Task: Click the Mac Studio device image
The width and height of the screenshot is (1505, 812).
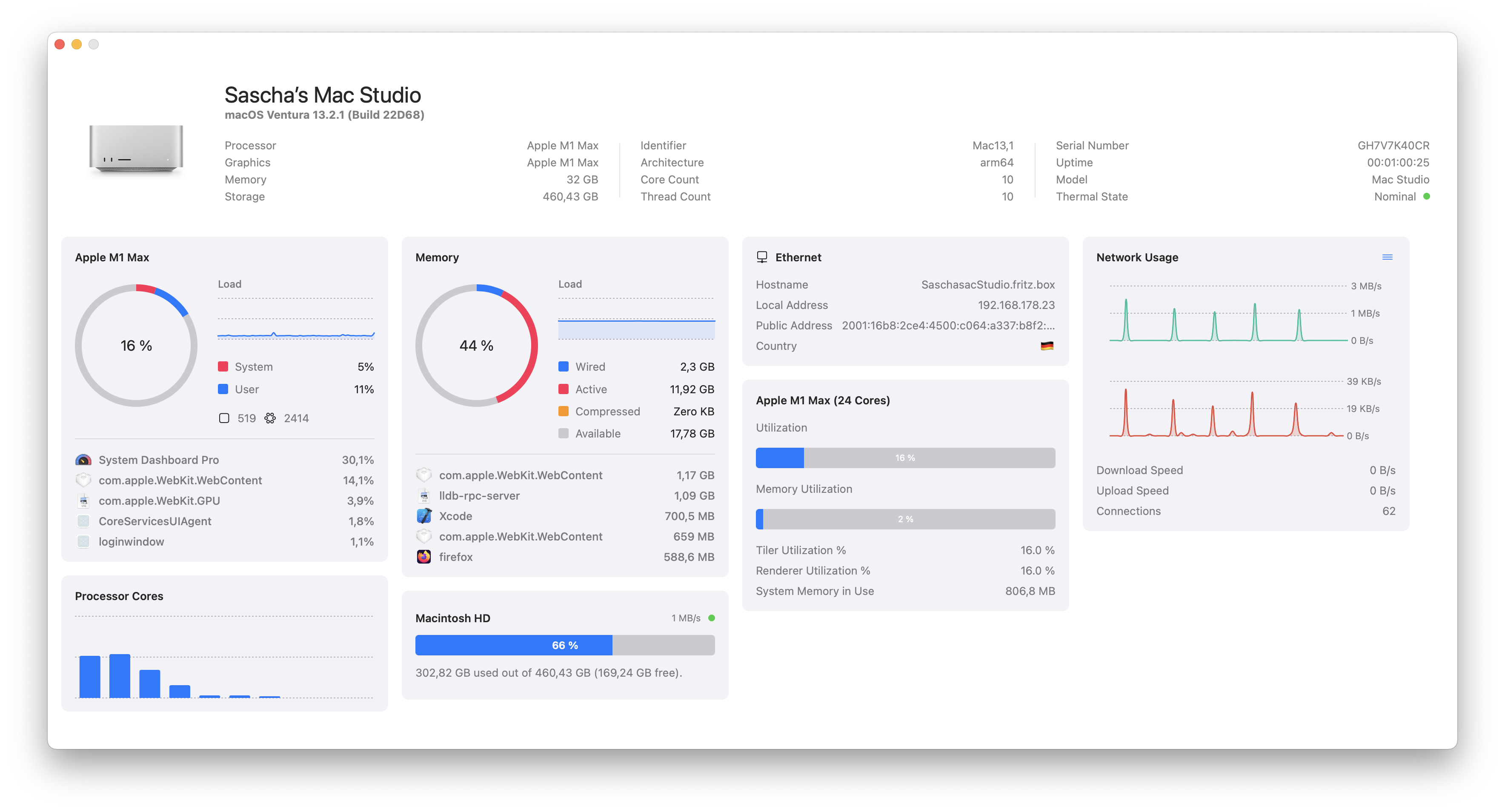Action: (x=136, y=149)
